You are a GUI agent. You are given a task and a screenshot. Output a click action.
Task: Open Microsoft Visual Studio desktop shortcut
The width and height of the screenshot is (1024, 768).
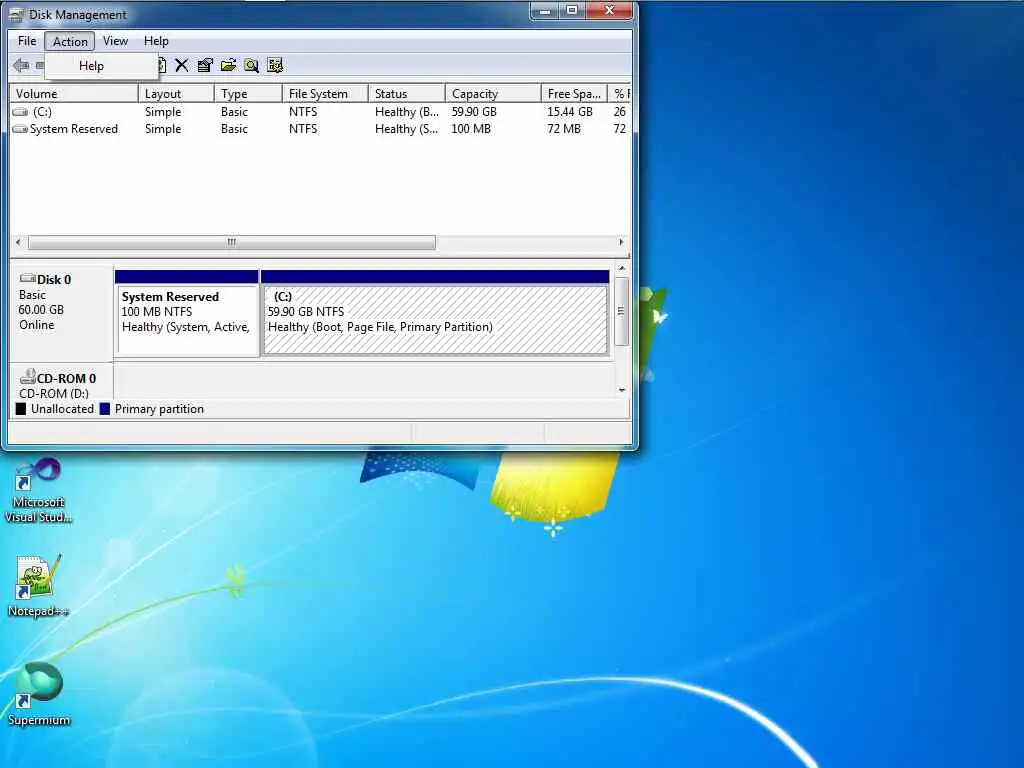[39, 490]
